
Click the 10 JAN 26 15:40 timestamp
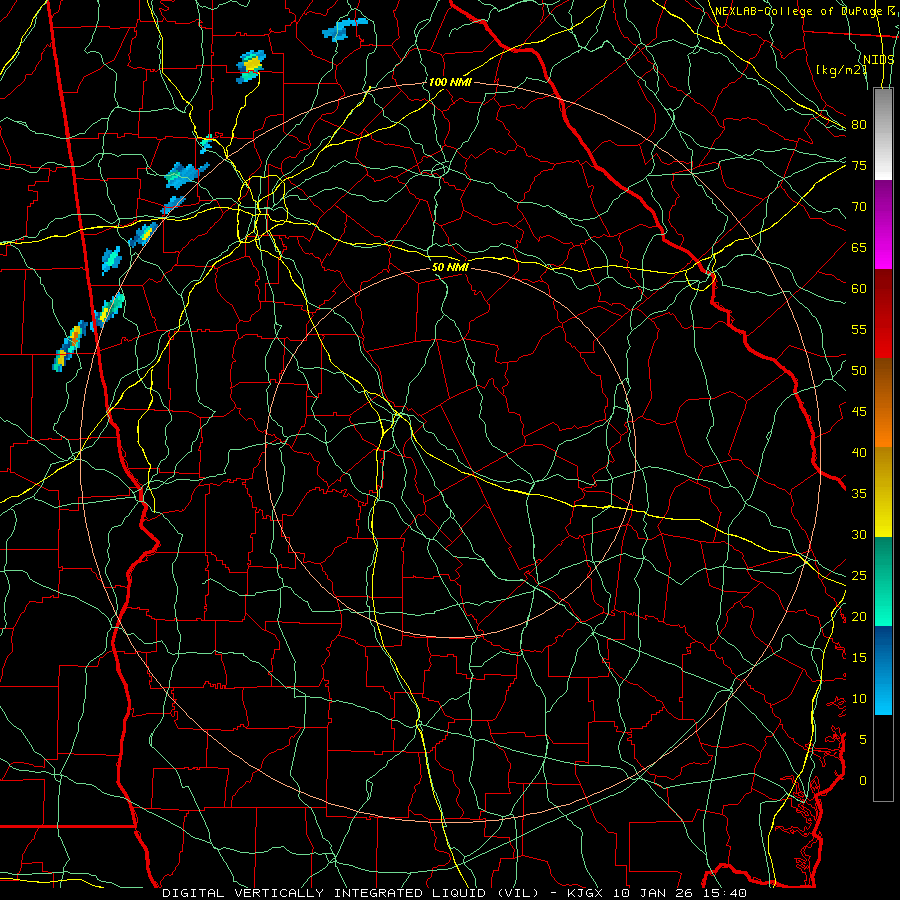[x=680, y=893]
